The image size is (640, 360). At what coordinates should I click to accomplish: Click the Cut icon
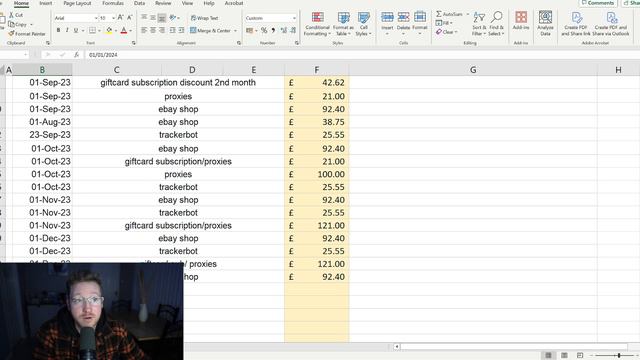point(12,15)
